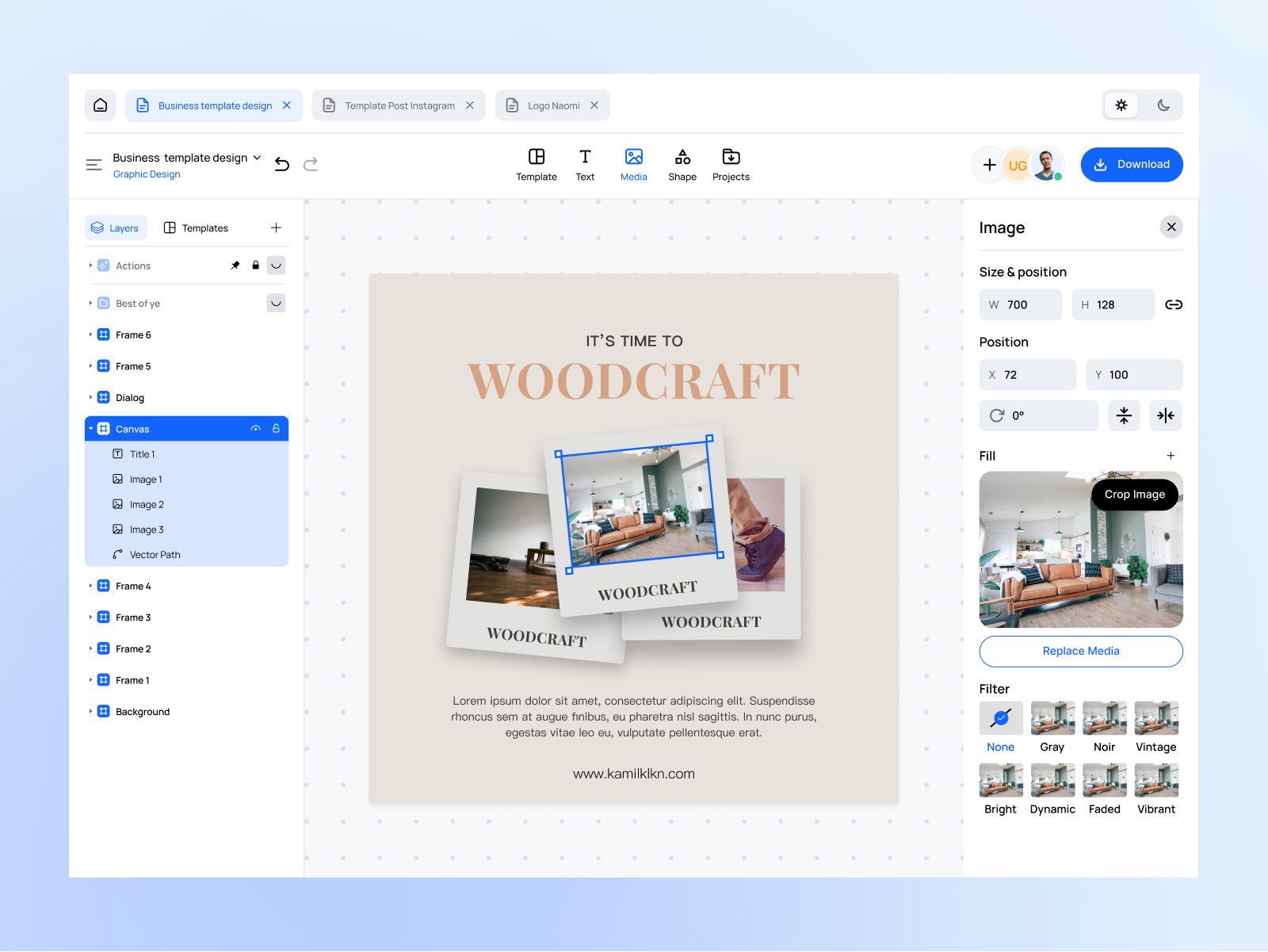The height and width of the screenshot is (952, 1268).
Task: Open the Business template design dropdown
Action: [258, 157]
